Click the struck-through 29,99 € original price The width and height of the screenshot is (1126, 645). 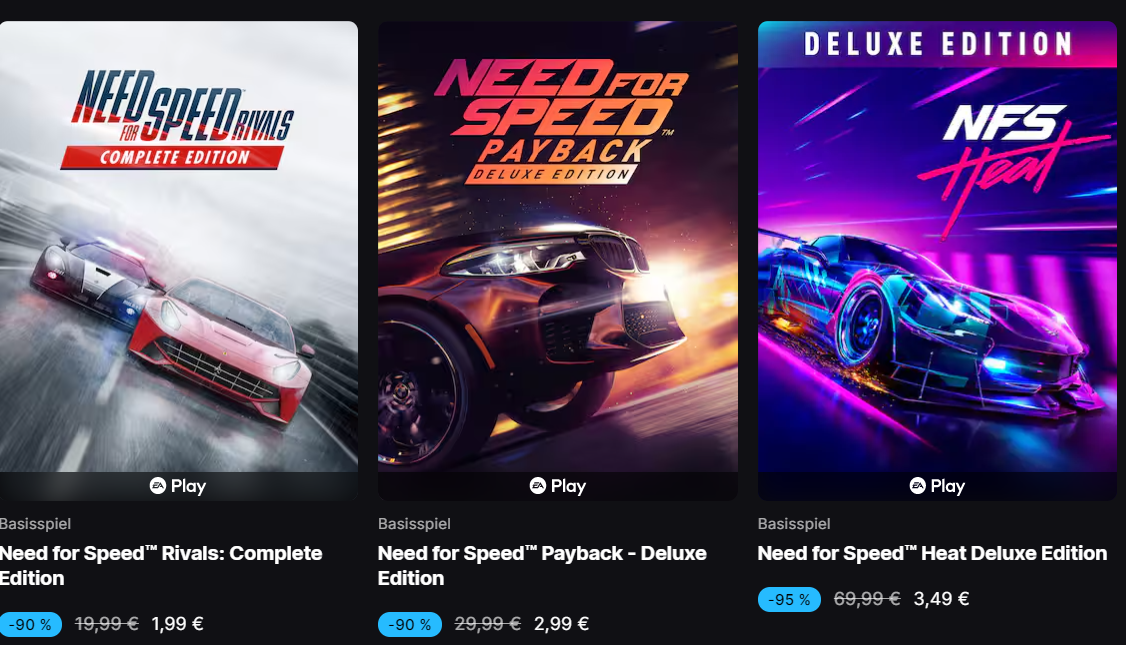click(488, 624)
